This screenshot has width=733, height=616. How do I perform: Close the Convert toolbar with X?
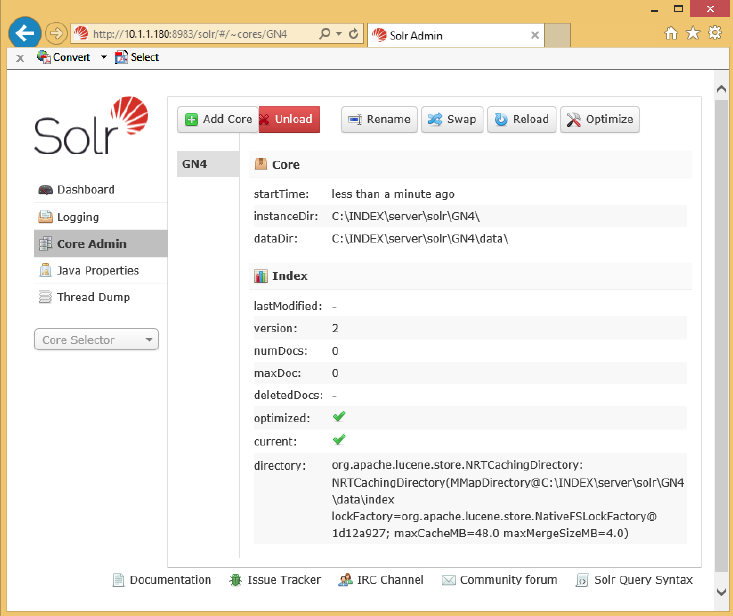click(x=20, y=58)
